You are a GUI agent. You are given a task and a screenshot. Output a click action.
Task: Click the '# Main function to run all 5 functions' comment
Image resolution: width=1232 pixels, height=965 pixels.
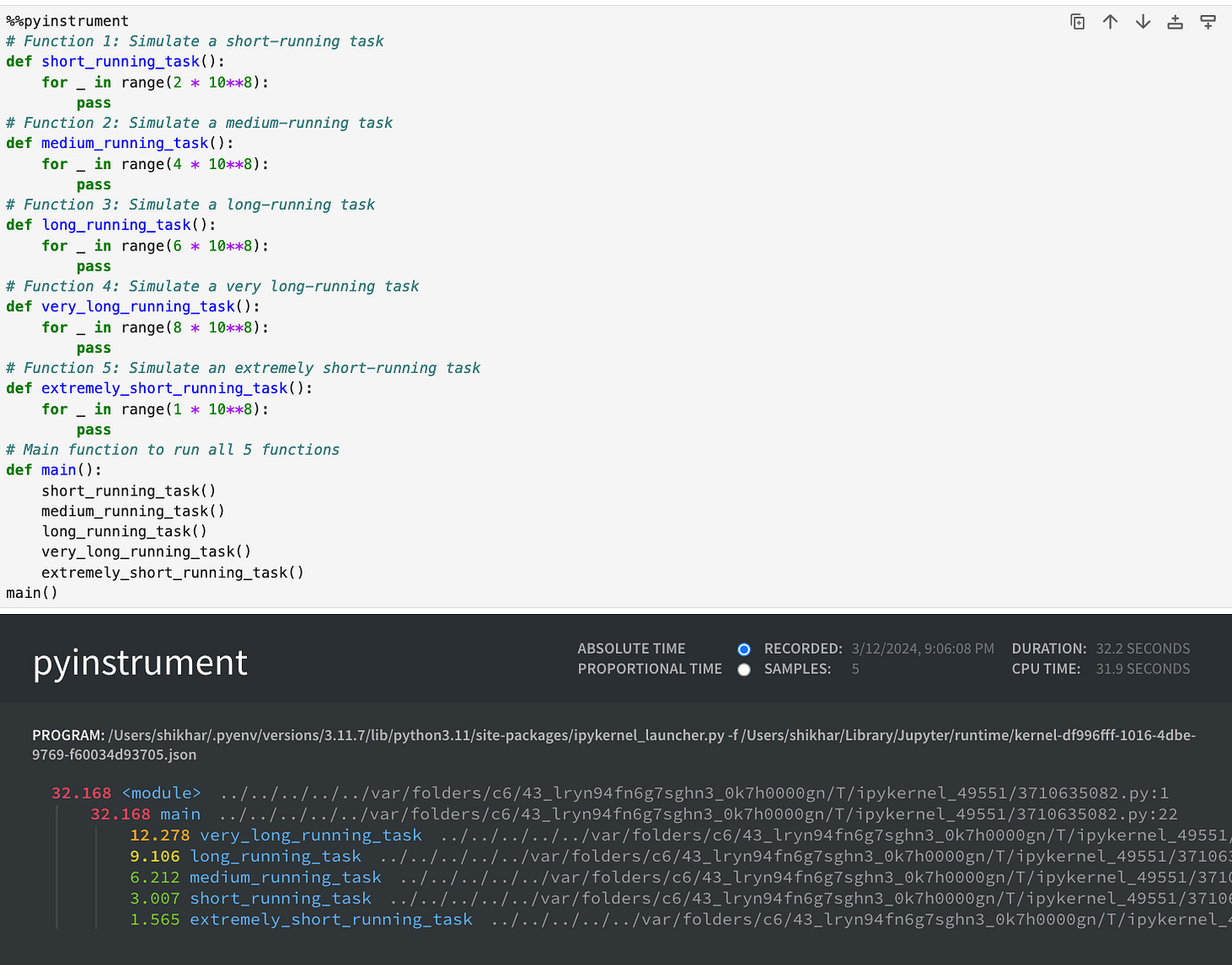pos(173,450)
